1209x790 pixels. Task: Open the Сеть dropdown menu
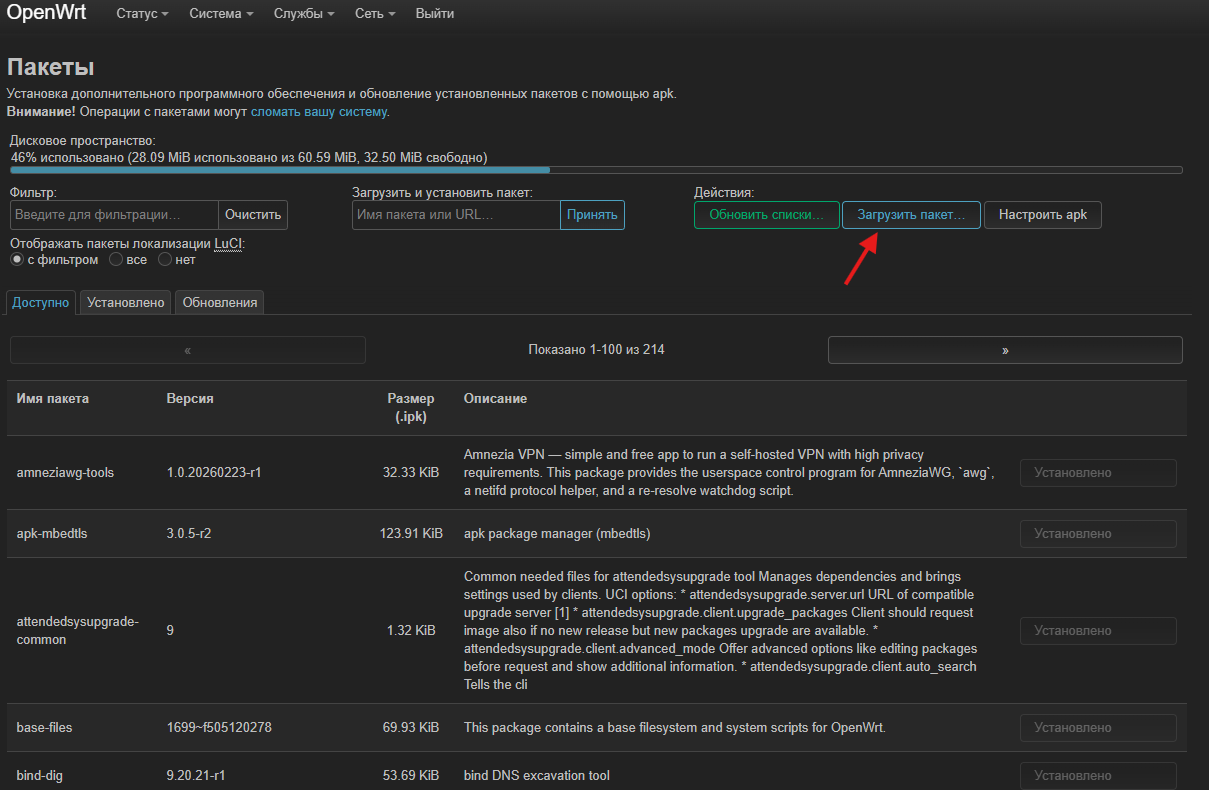point(375,14)
